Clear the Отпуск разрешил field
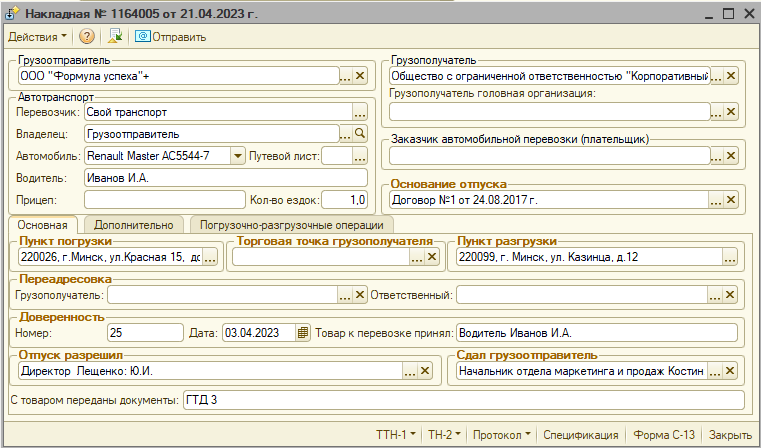The width and height of the screenshot is (761, 448). click(427, 371)
